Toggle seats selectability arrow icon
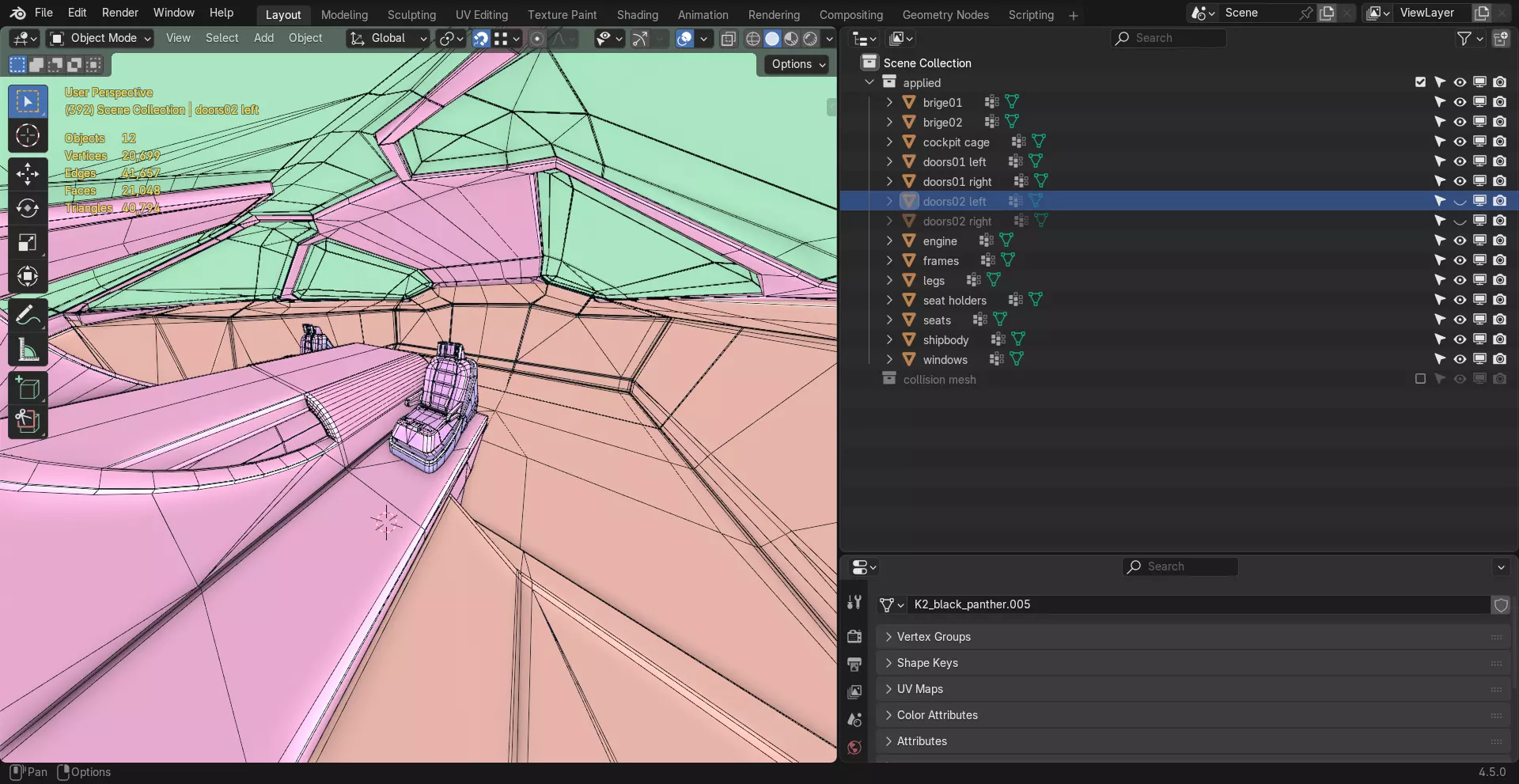The image size is (1519, 784). [1440, 320]
